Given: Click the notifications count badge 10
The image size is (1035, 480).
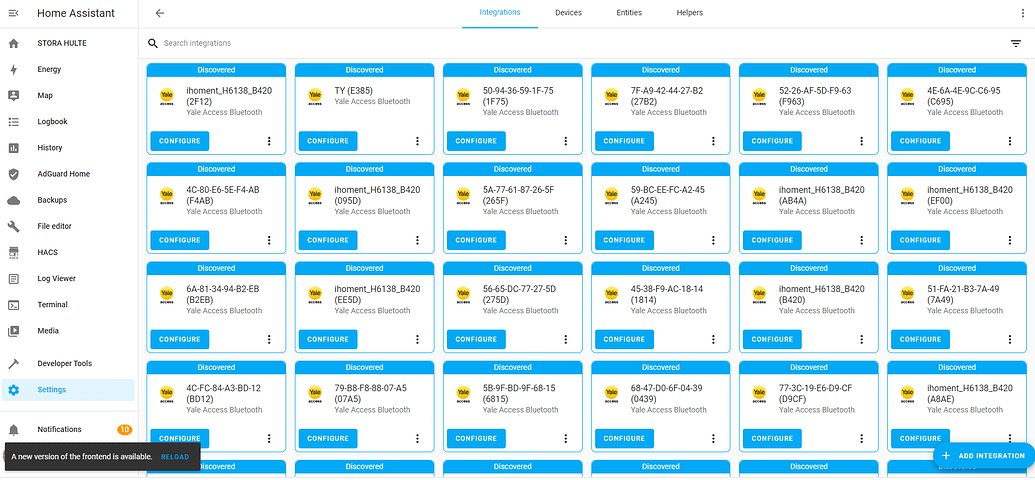Looking at the screenshot, I should (x=124, y=430).
